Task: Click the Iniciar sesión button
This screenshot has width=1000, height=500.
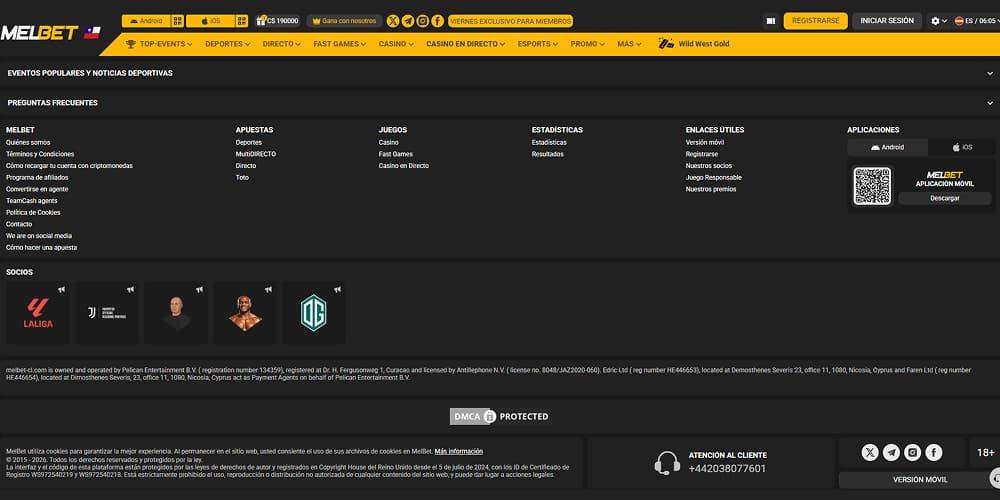Action: pyautogui.click(x=887, y=21)
